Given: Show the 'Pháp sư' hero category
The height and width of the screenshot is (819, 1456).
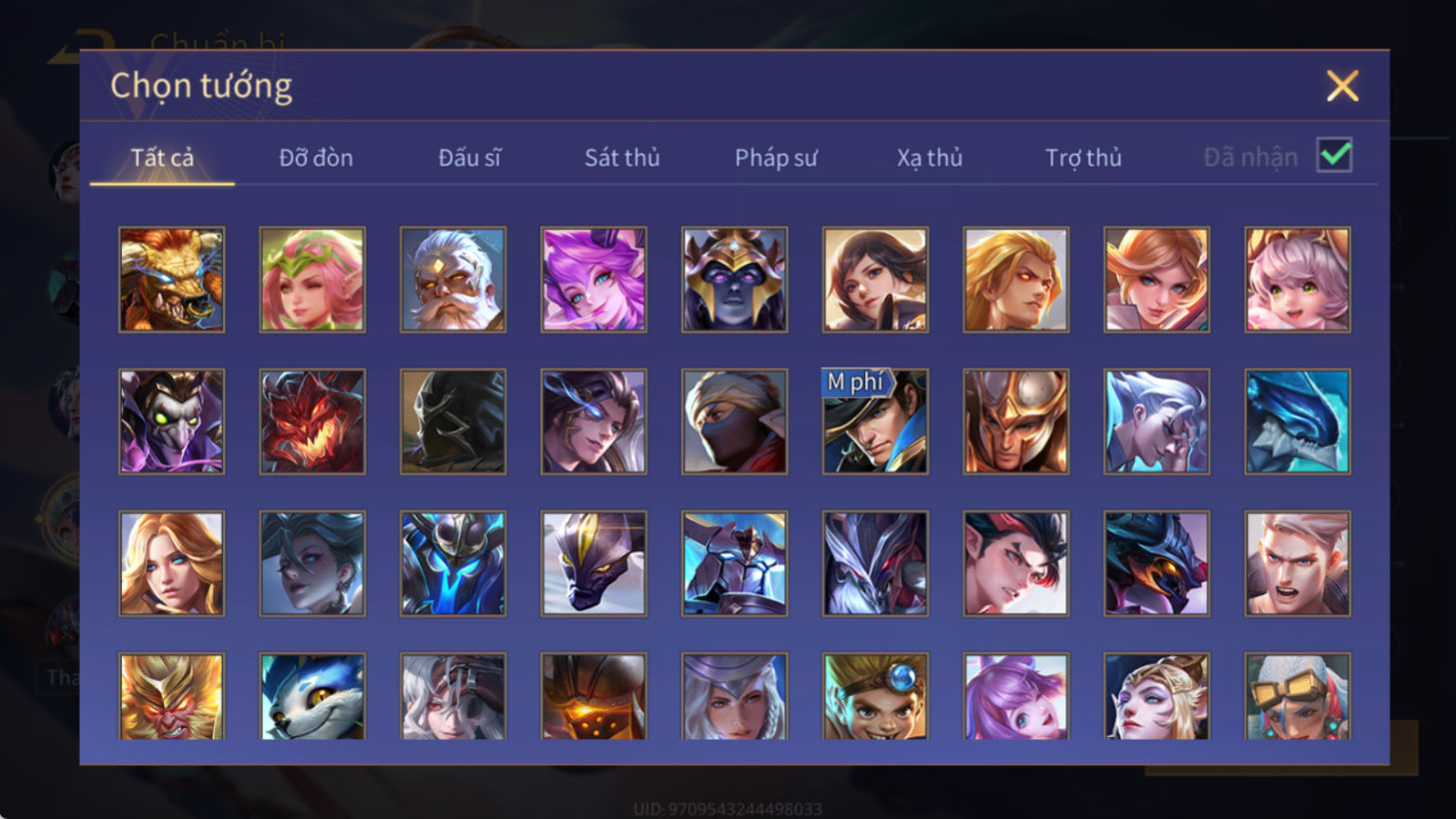Looking at the screenshot, I should coord(775,158).
